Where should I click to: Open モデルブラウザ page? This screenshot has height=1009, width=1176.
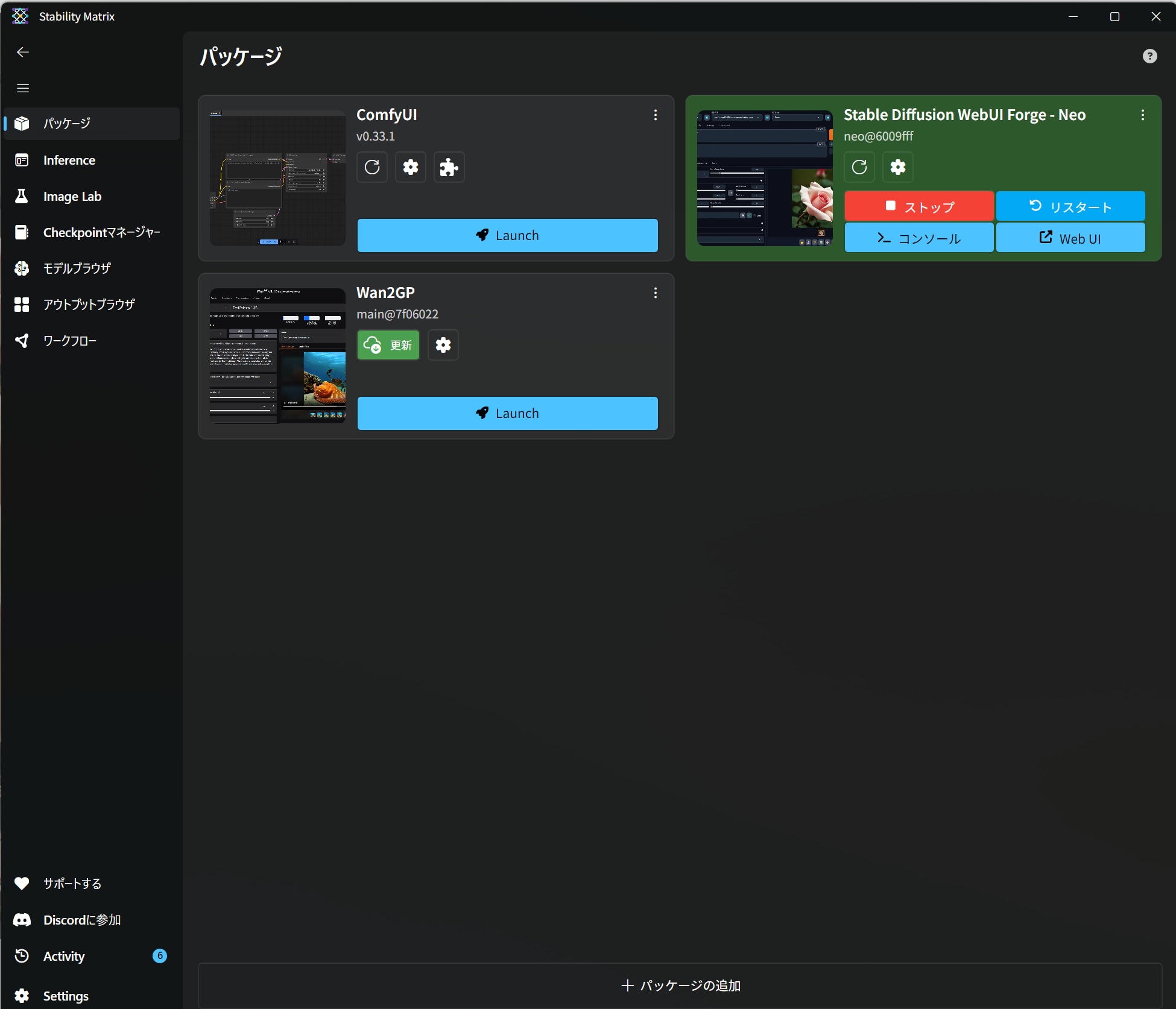92,268
